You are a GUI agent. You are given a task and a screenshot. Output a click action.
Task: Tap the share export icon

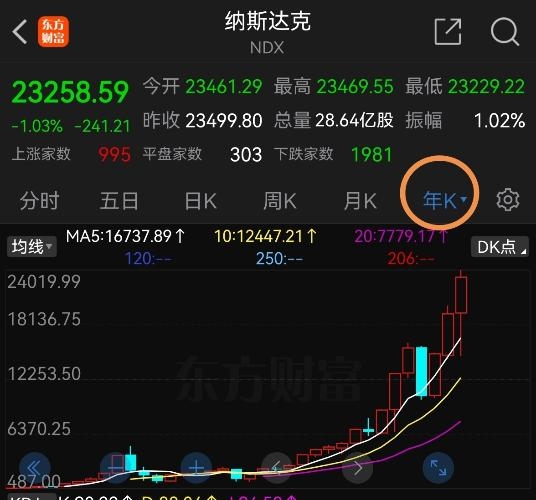click(x=448, y=32)
